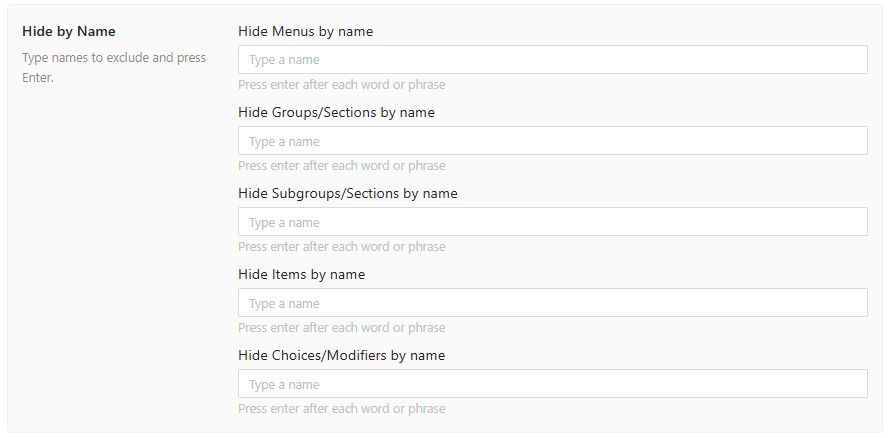Image resolution: width=889 pixels, height=438 pixels.
Task: Click "Type a name" placeholder in Hide Menus
Action: (x=284, y=60)
